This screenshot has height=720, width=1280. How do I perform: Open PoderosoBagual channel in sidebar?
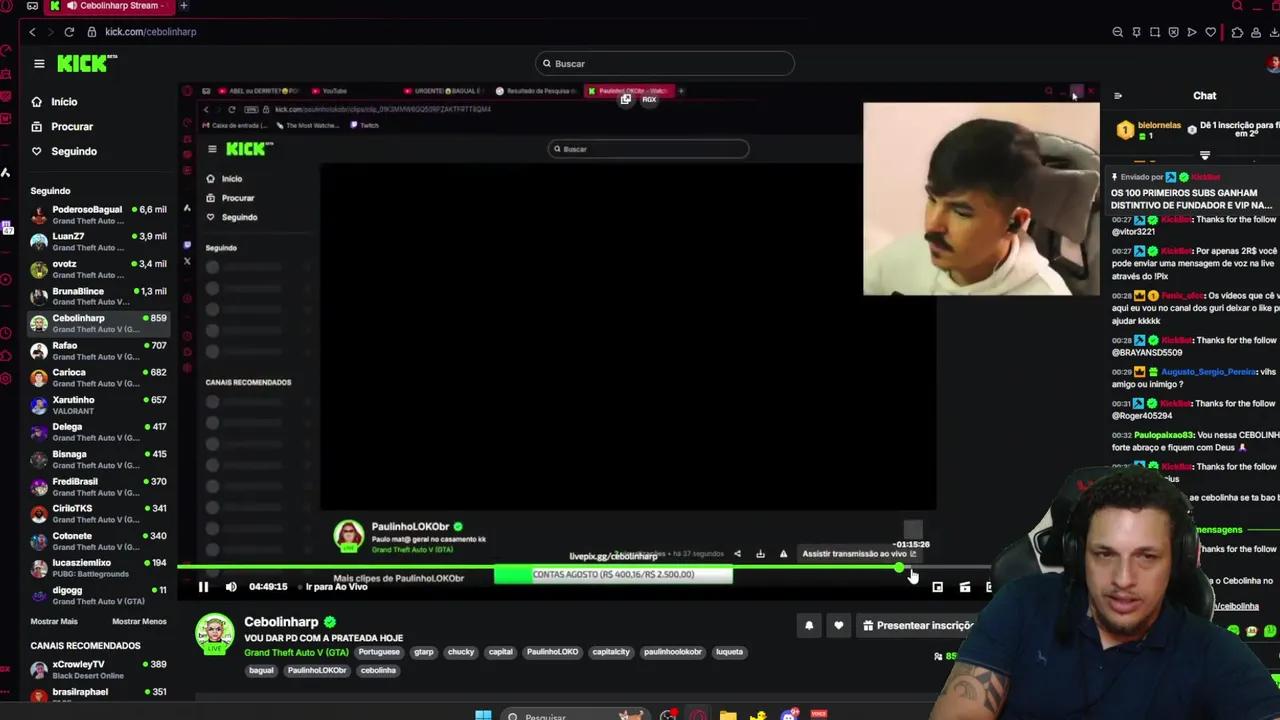pos(98,215)
